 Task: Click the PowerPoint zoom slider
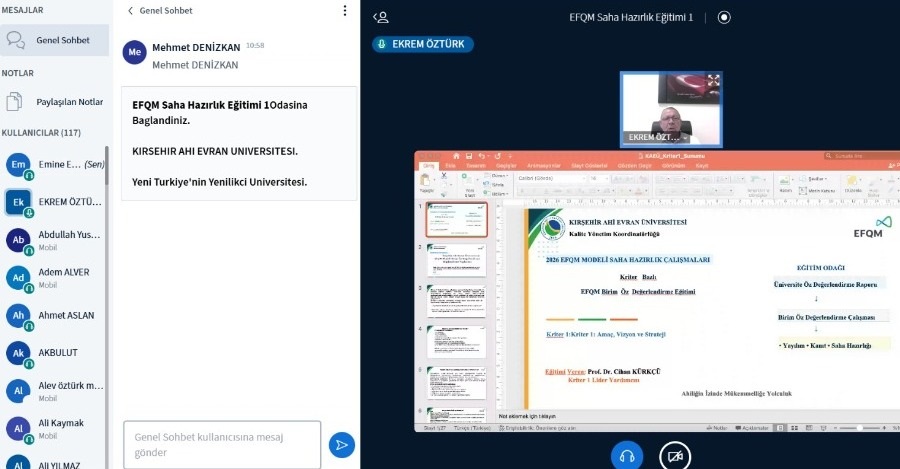pyautogui.click(x=859, y=428)
